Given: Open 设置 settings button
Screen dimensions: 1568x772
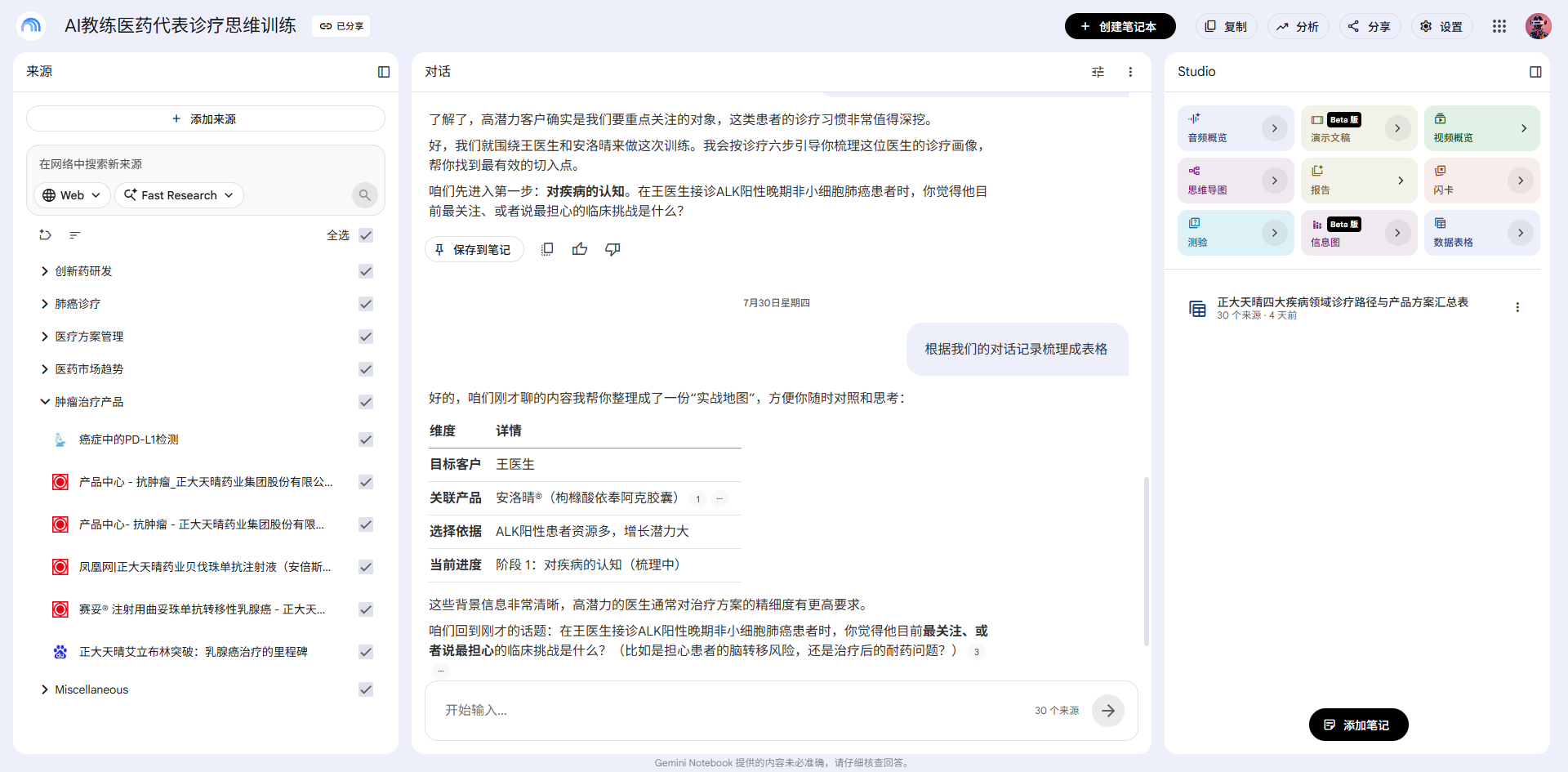Looking at the screenshot, I should 1441,26.
